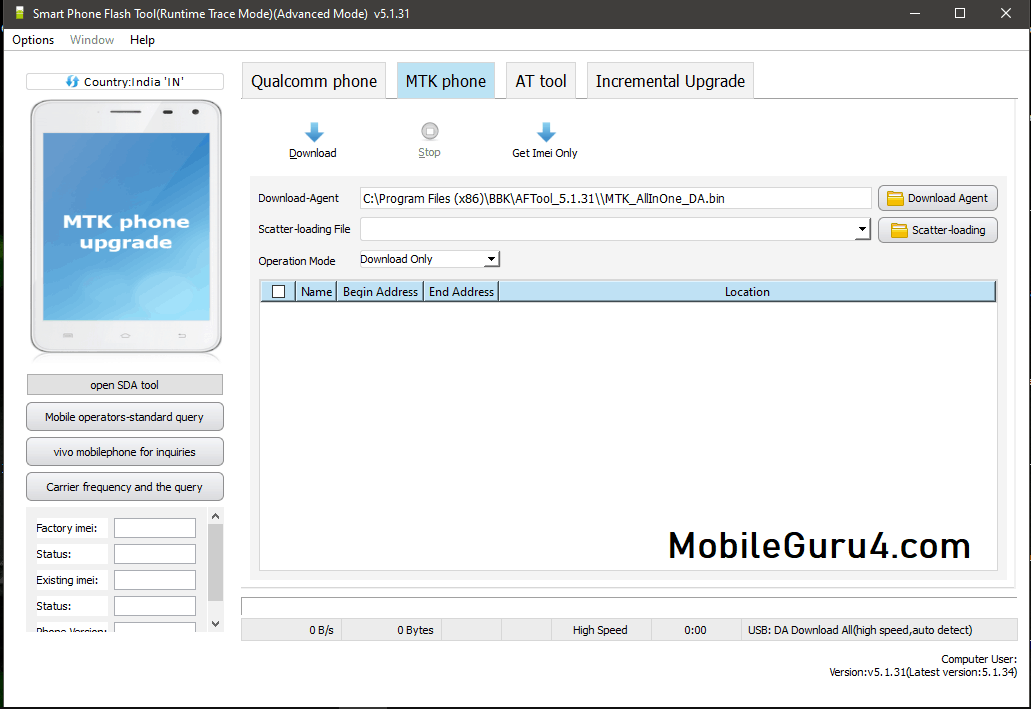Click the Version:v5.1.31 latest version text

click(x=923, y=672)
